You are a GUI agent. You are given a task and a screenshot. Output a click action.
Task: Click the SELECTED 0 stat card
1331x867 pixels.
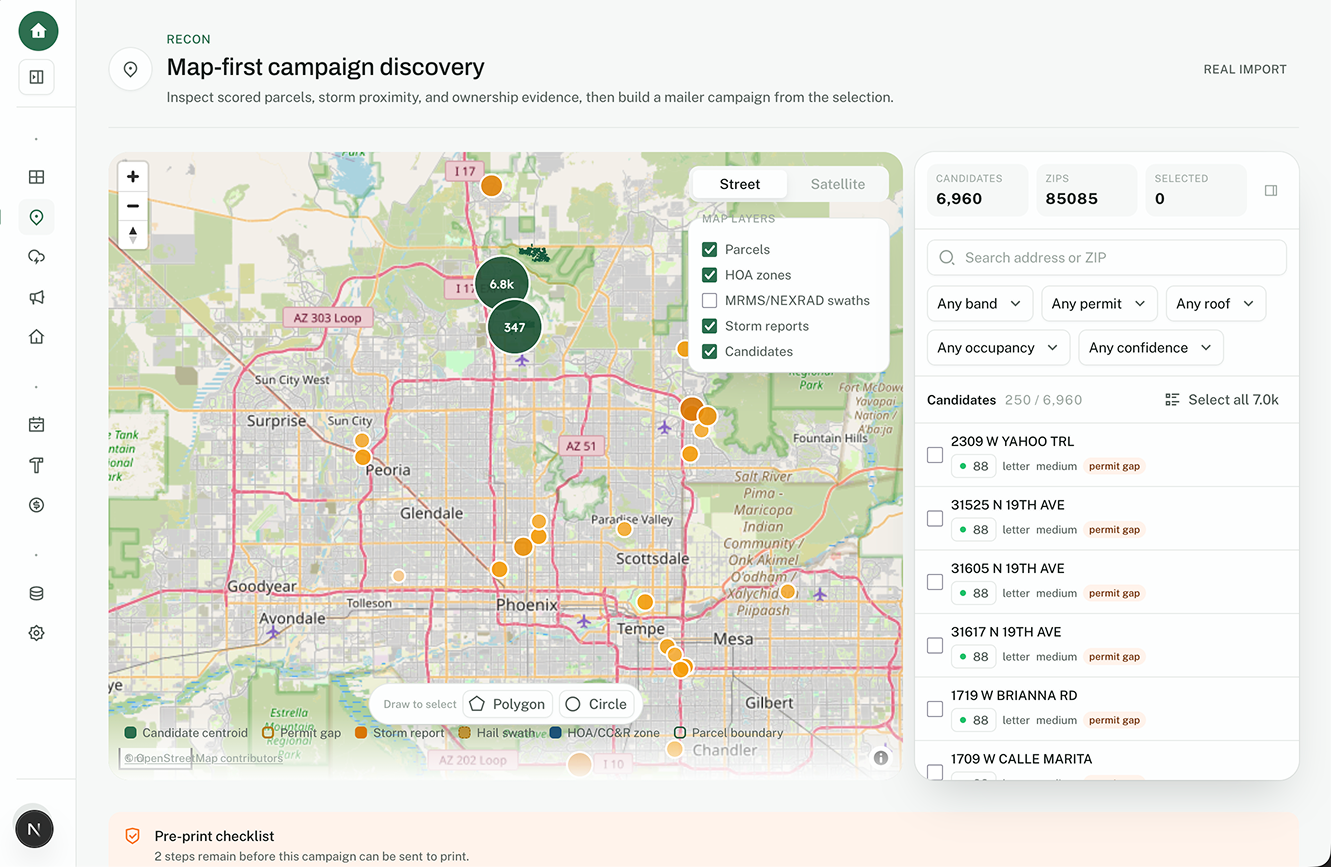click(x=1195, y=190)
